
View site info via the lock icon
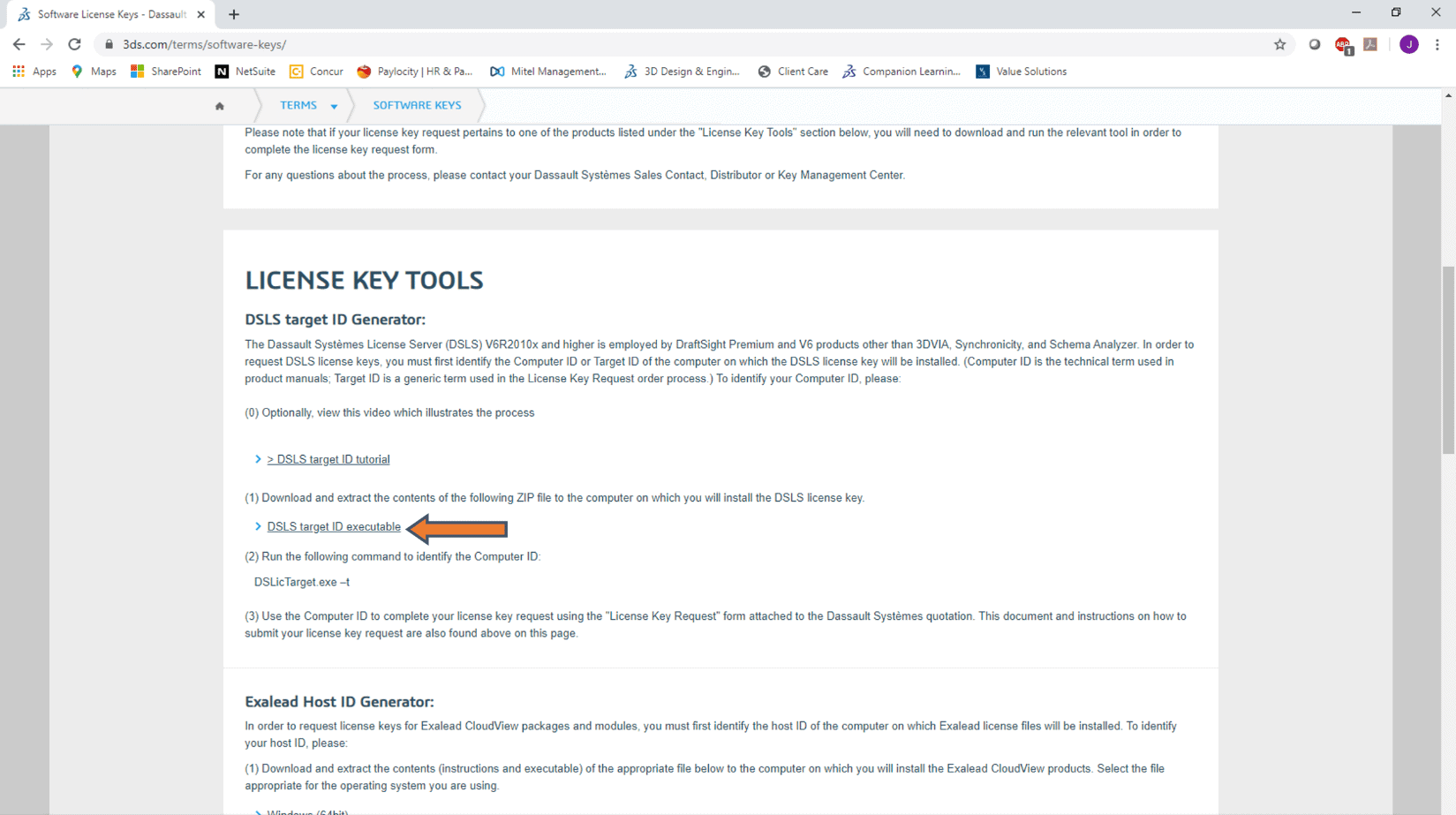(x=109, y=44)
